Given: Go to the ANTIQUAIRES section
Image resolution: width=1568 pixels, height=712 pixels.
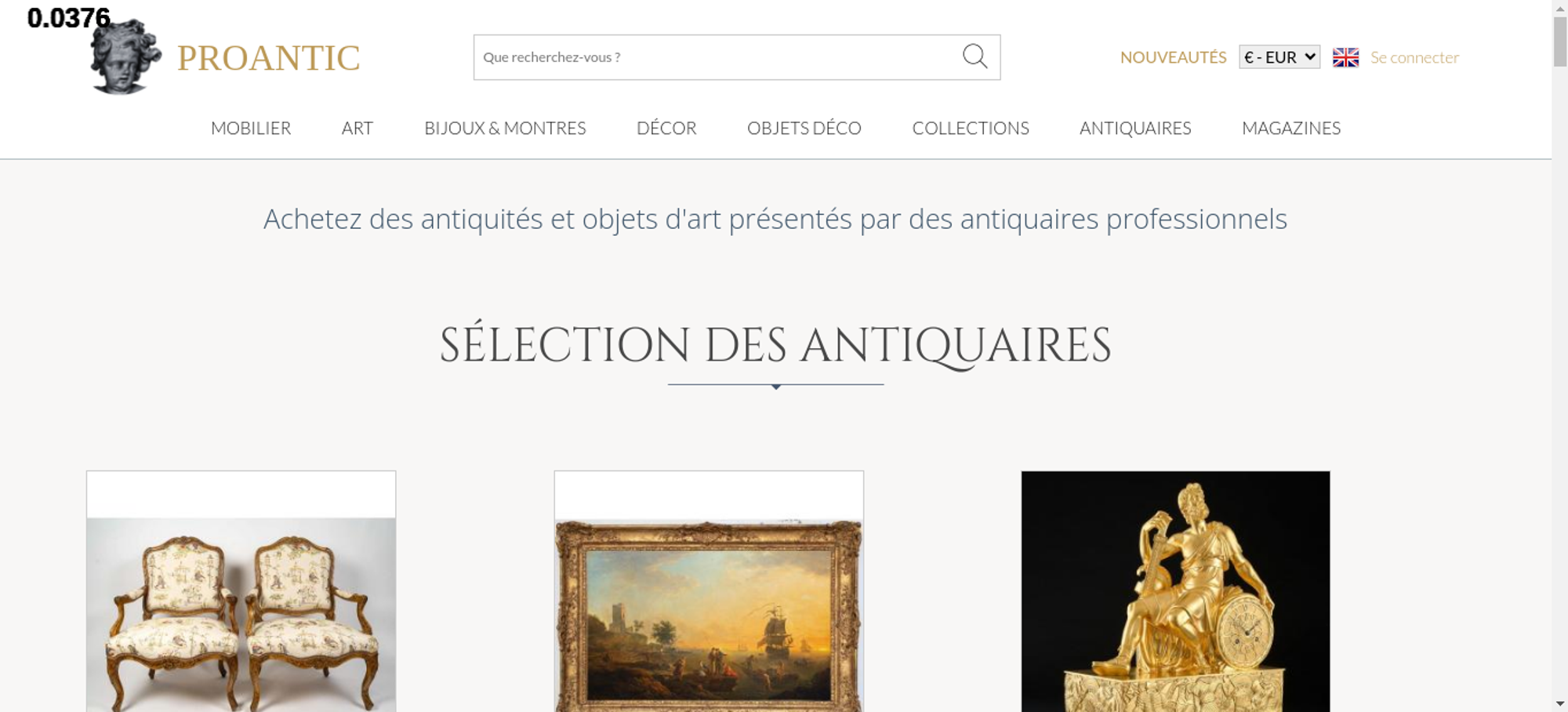Looking at the screenshot, I should click(1135, 128).
